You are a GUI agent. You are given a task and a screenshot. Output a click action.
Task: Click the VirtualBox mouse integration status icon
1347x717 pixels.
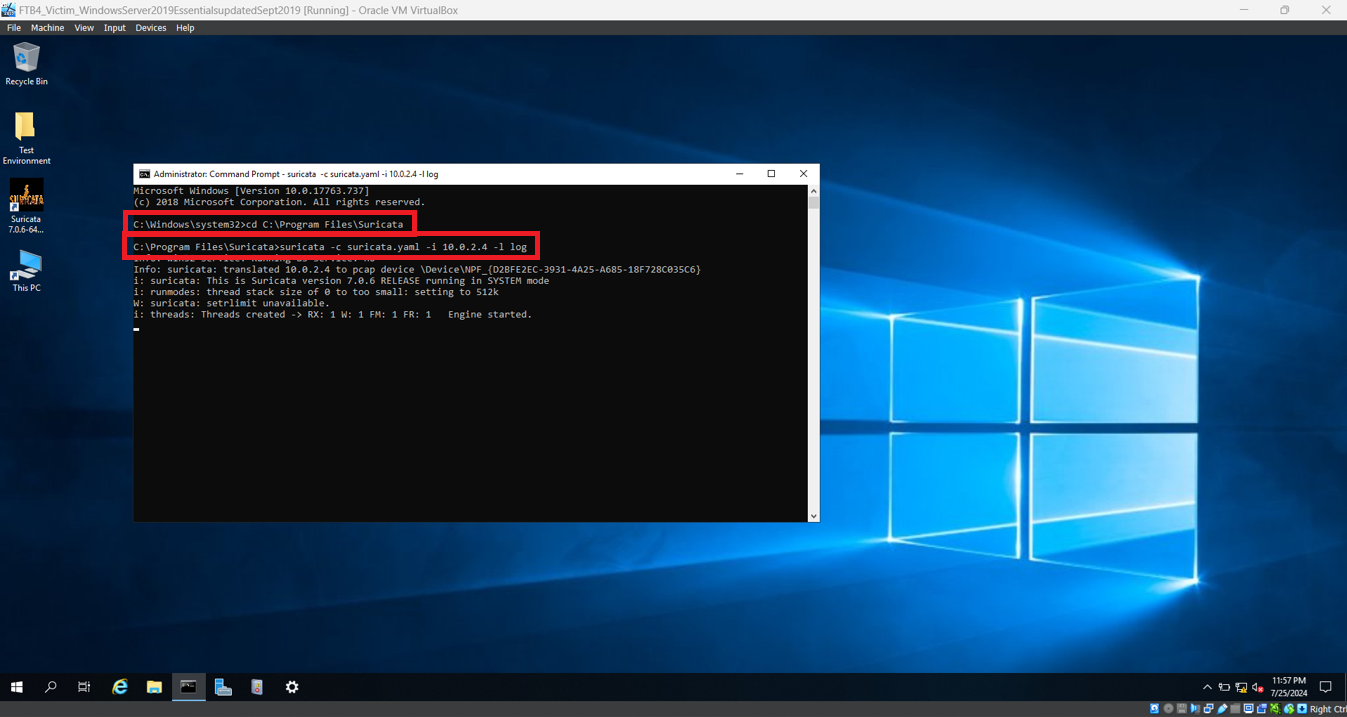[x=1289, y=709]
